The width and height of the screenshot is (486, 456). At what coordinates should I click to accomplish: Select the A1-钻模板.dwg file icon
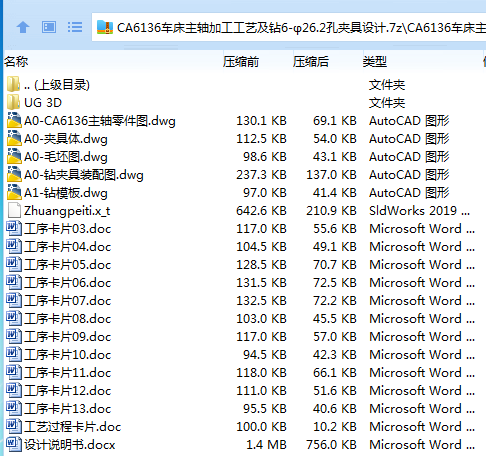14,192
